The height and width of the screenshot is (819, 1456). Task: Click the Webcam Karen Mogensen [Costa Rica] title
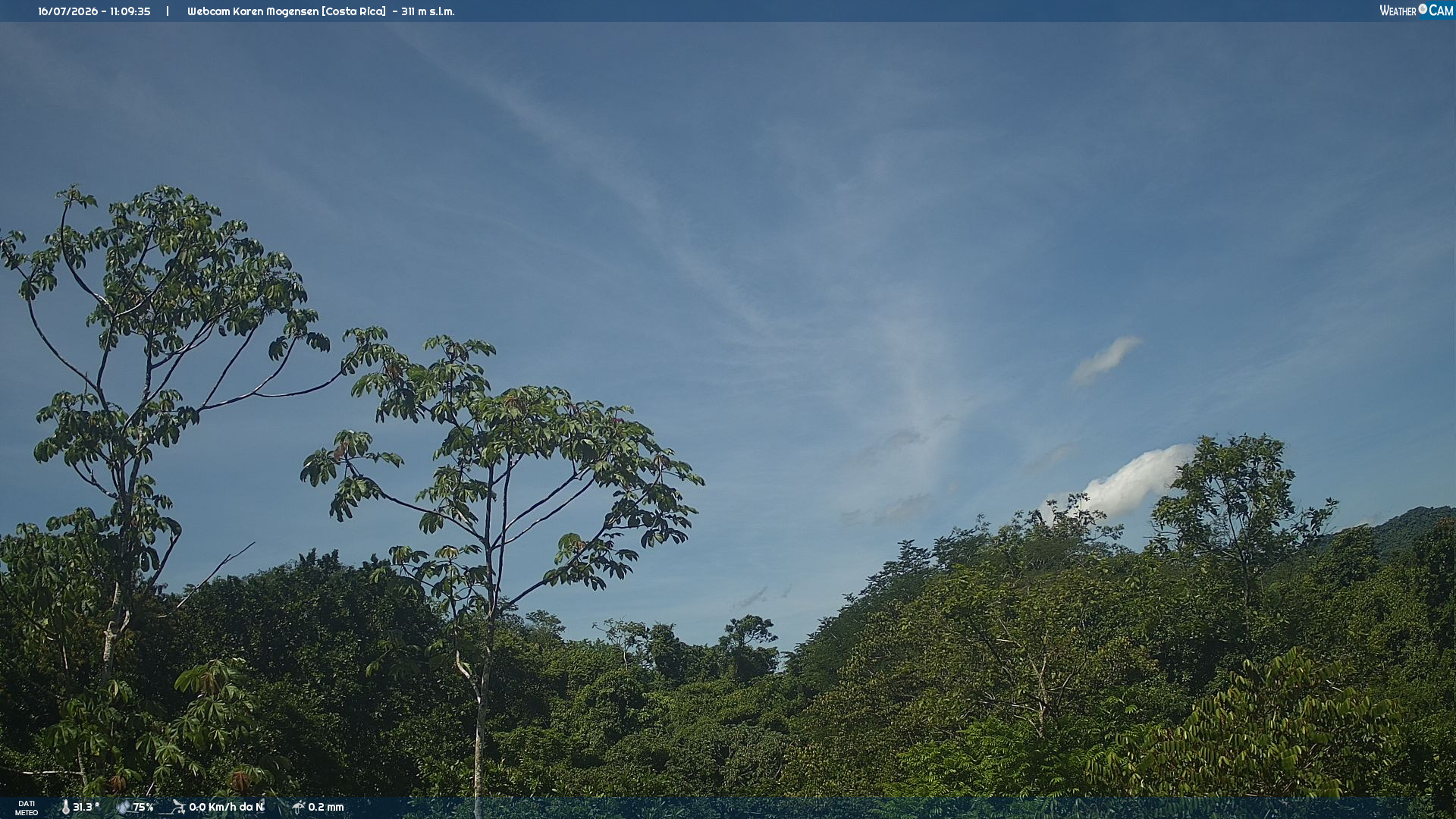287,11
